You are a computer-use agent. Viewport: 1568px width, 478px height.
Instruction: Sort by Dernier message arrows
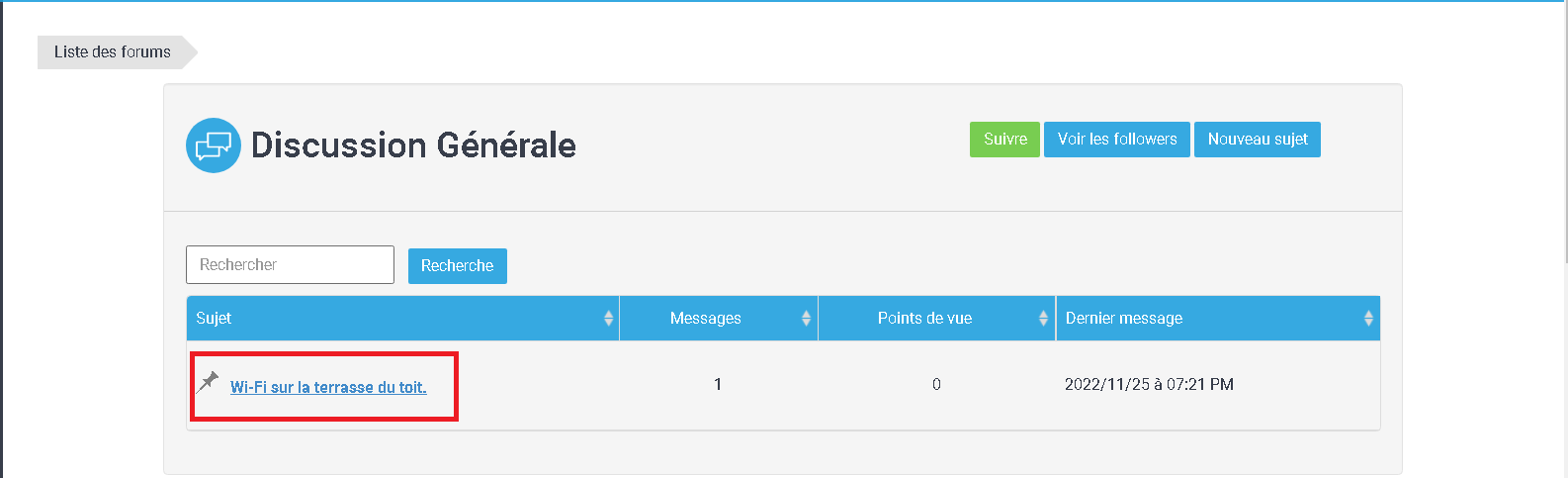point(1368,319)
